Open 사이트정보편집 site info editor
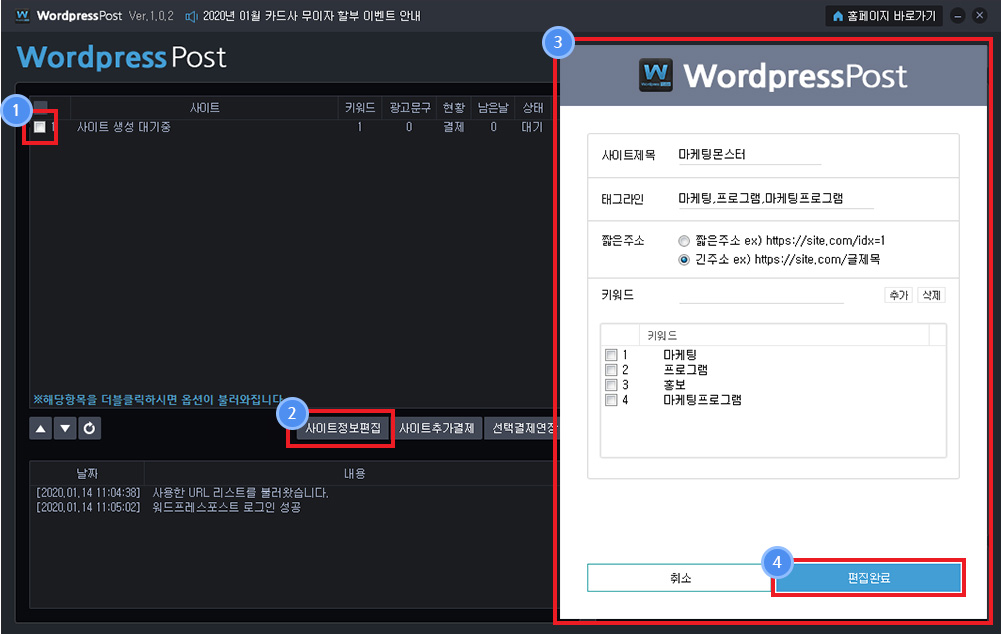 [342, 428]
